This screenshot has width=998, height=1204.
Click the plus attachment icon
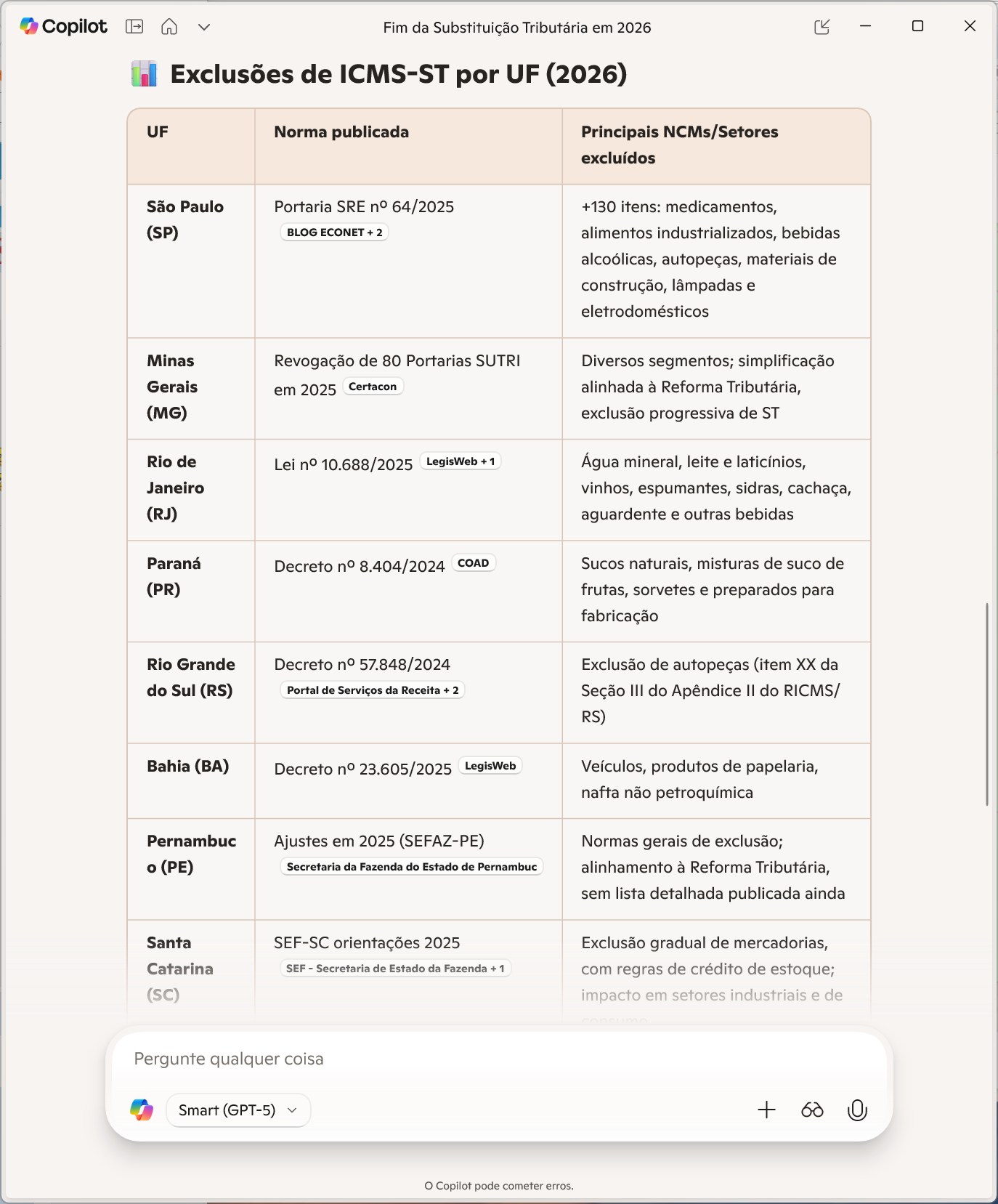pos(766,1110)
